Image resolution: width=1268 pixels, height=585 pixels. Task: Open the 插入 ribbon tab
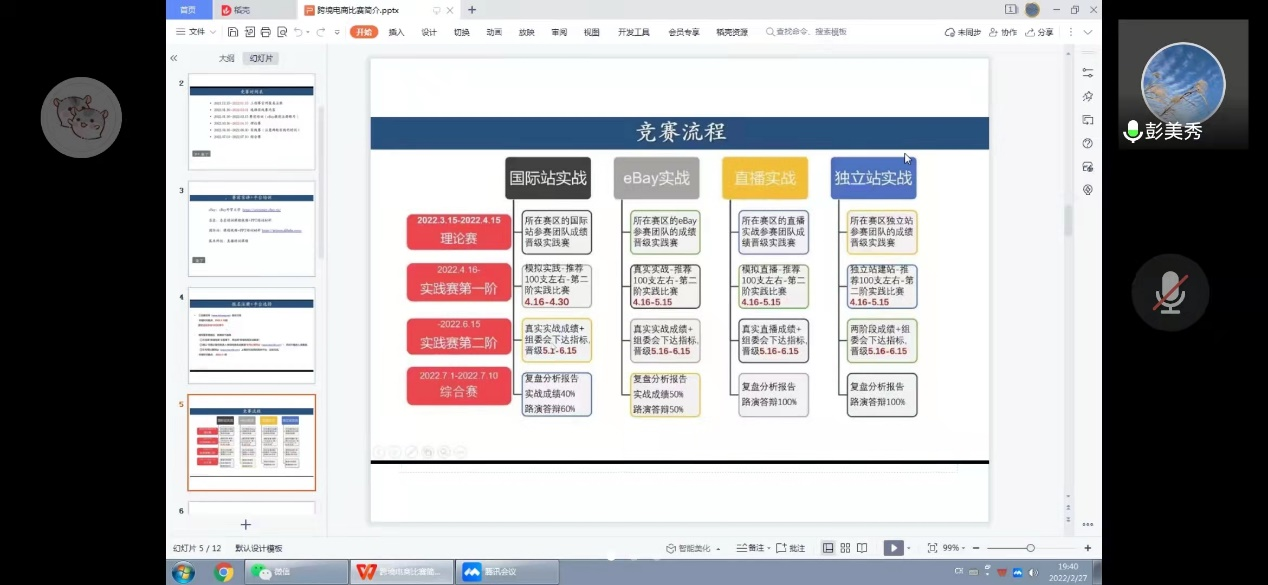point(396,32)
